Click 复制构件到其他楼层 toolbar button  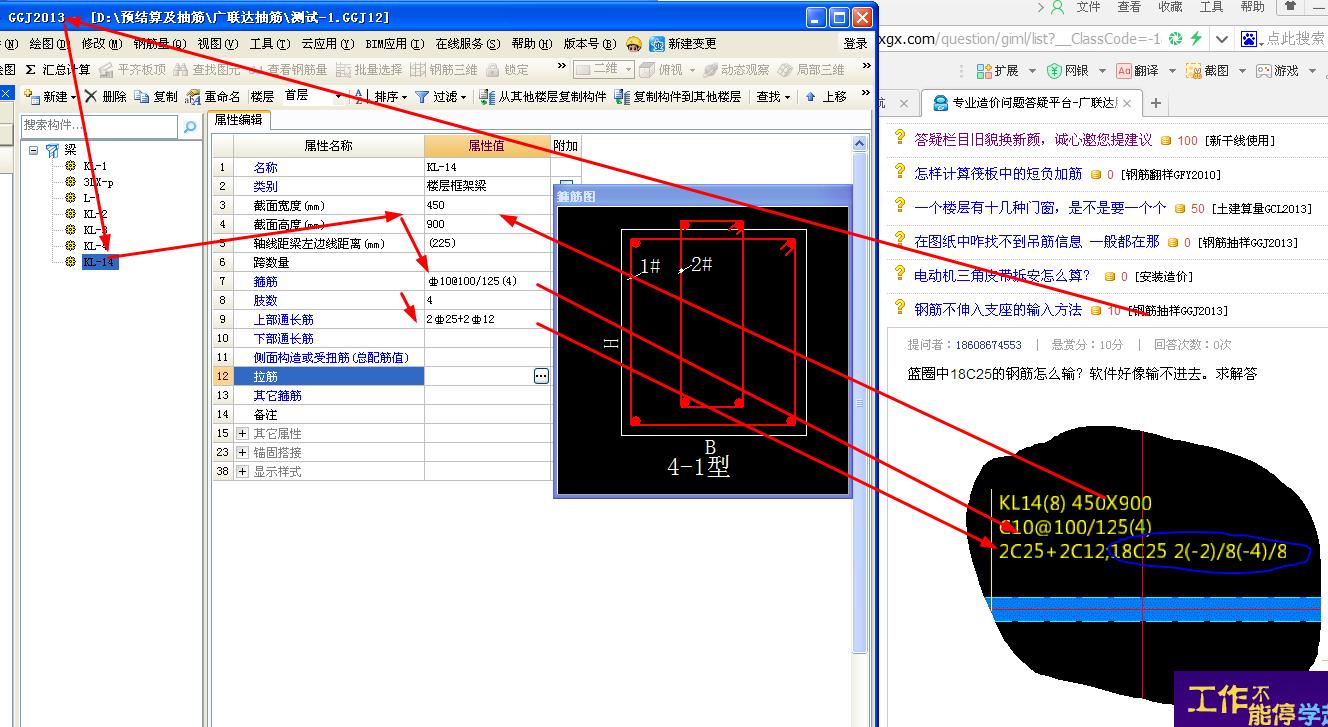tap(677, 97)
